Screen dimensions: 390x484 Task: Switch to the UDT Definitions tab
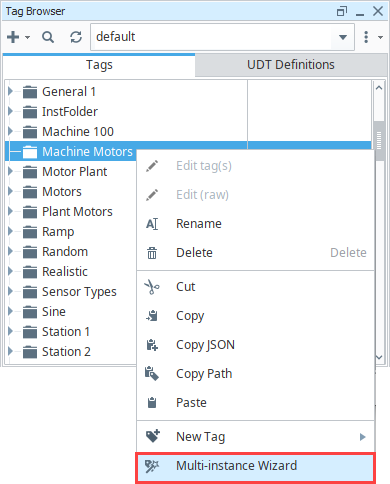point(291,65)
